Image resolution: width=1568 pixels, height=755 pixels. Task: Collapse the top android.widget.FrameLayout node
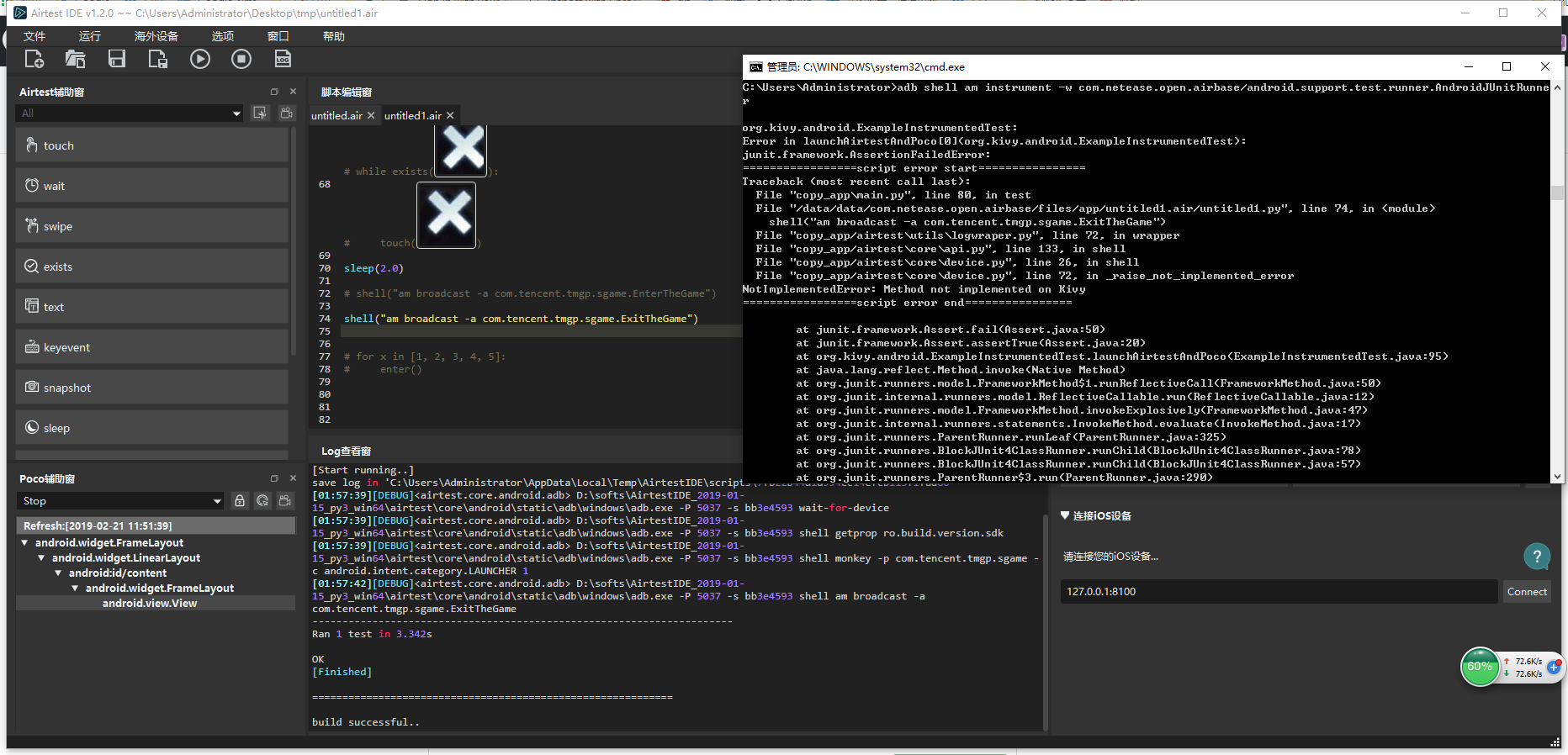[x=25, y=543]
